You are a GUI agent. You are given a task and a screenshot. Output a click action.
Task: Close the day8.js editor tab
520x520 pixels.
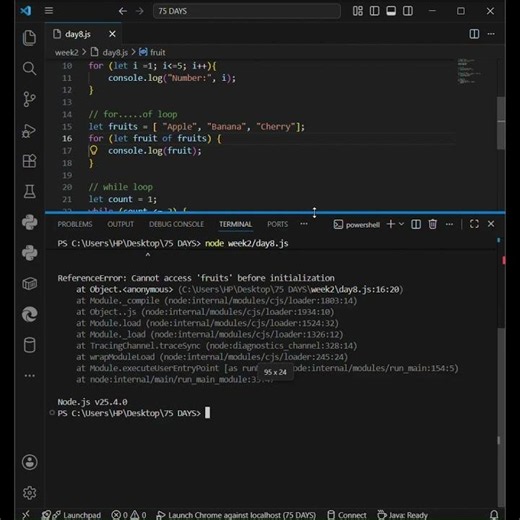(112, 34)
